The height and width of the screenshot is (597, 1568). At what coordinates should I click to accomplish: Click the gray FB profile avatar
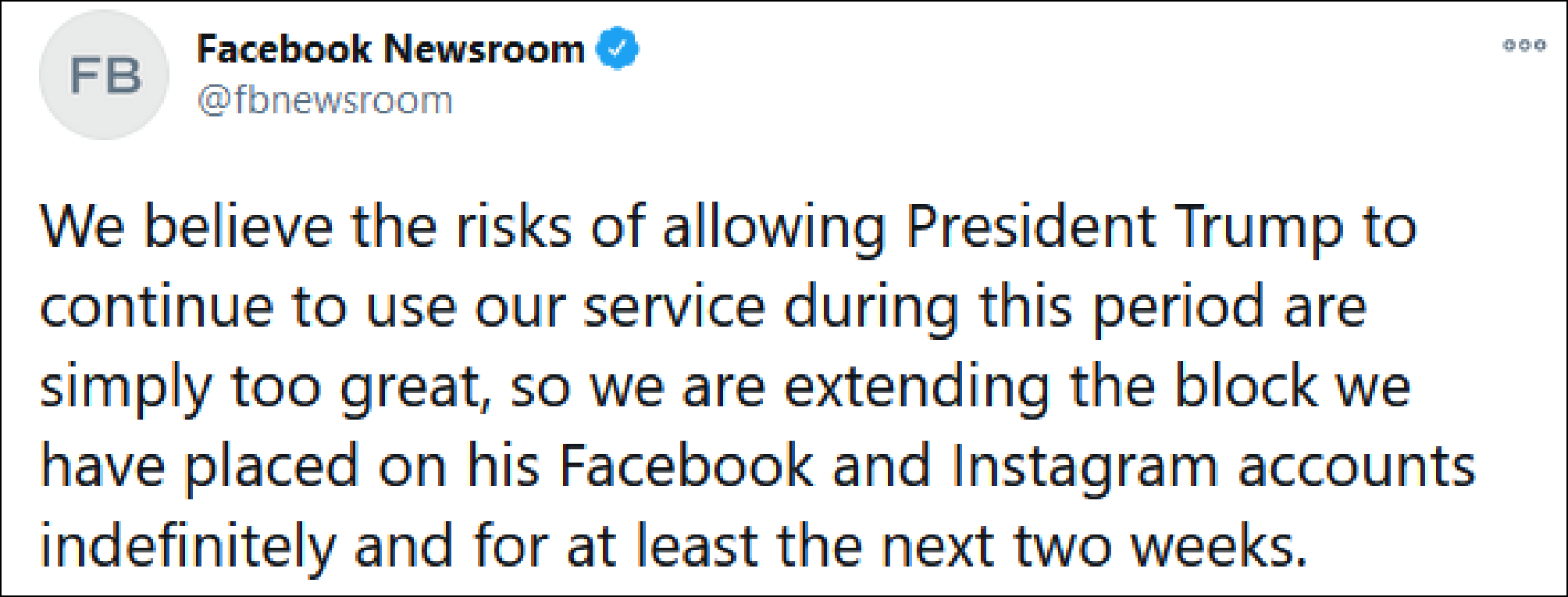point(104,76)
